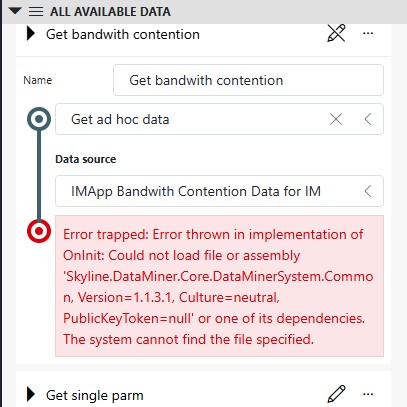The height and width of the screenshot is (407, 407).
Task: Stop editing via the crossed-out pencil icon
Action: point(336,33)
